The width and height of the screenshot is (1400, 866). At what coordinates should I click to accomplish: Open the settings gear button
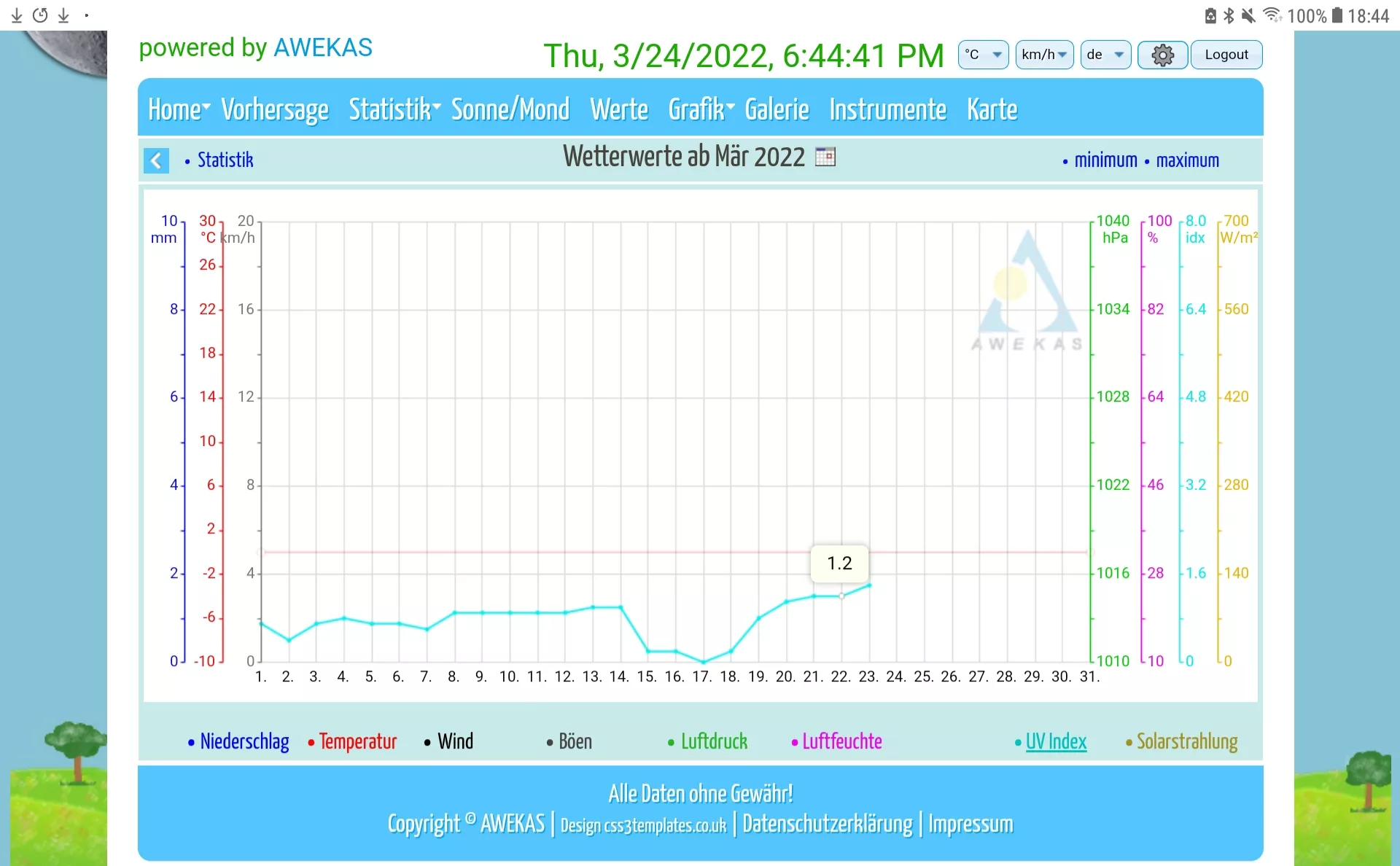coord(1162,55)
